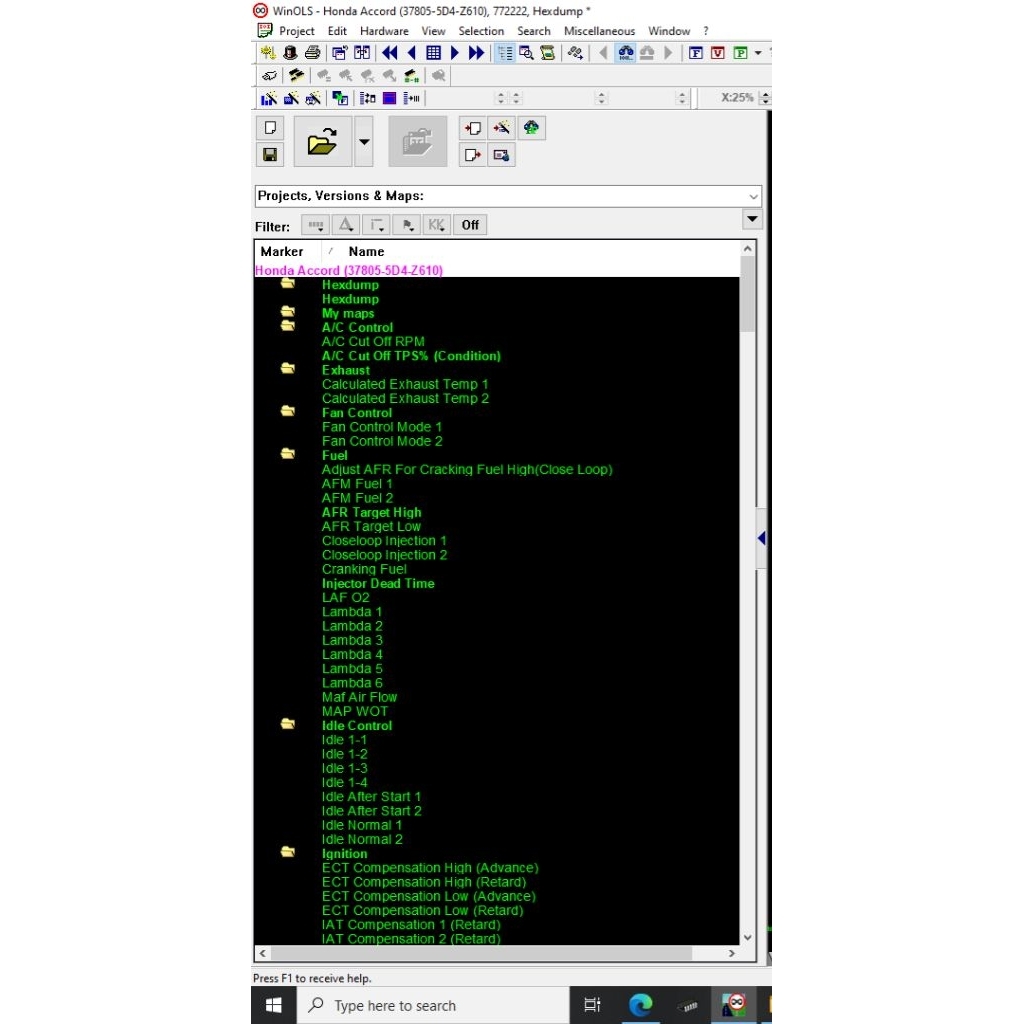Open the Hardware menu

pyautogui.click(x=384, y=31)
